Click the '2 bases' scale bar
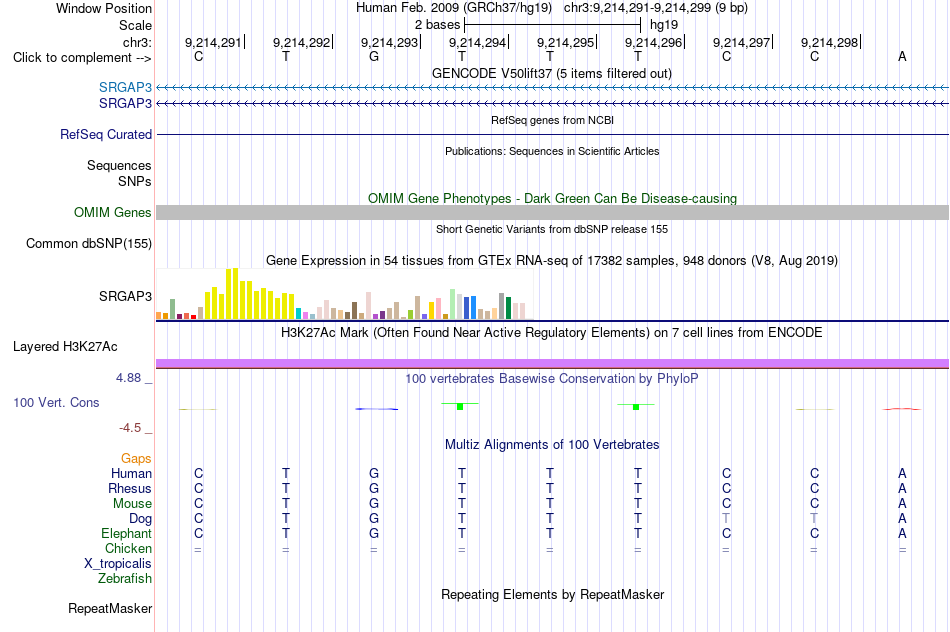950x632 pixels. coord(552,25)
